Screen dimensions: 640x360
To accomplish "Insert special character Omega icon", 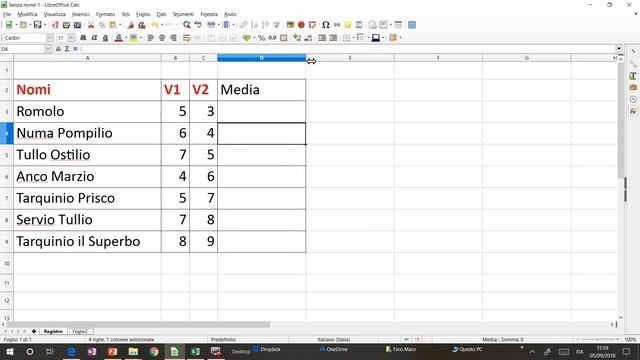I will tap(325, 25).
